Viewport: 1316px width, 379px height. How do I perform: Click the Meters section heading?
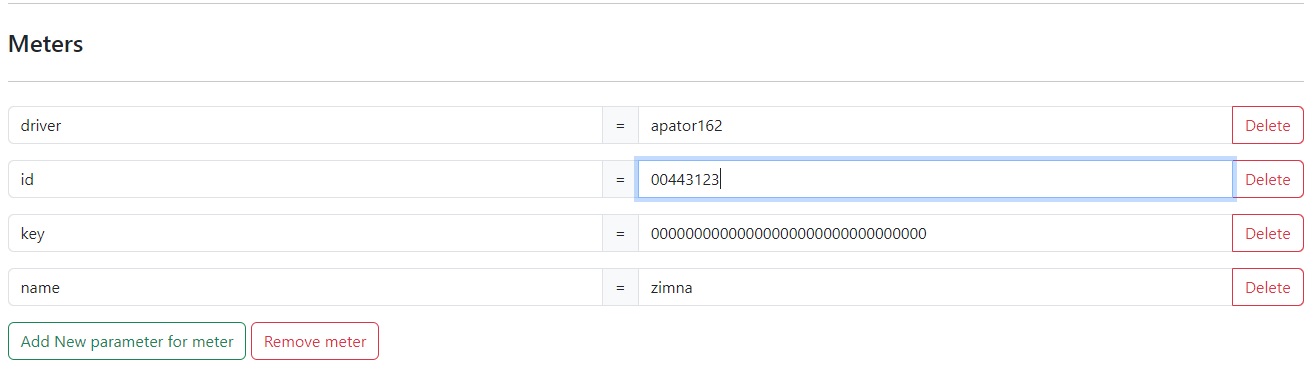pyautogui.click(x=46, y=44)
